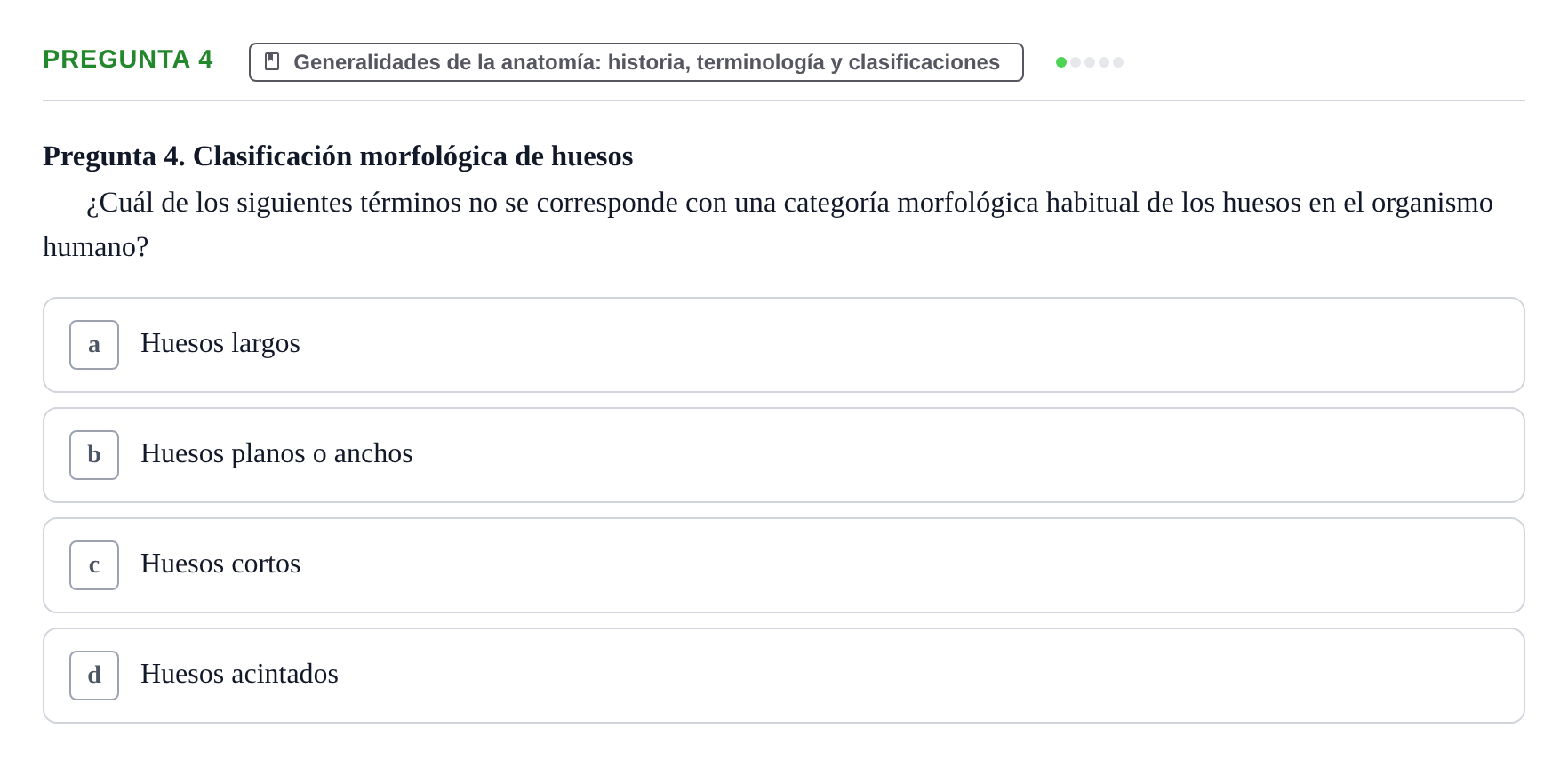Viewport: 1568px width, 768px height.
Task: Select the letter b answer box
Action: [94, 455]
